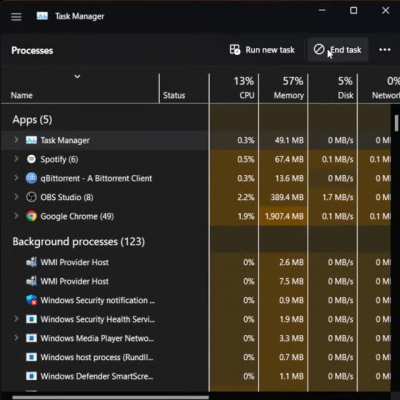The image size is (400, 400).
Task: Click the Processes page title
Action: pyautogui.click(x=32, y=50)
